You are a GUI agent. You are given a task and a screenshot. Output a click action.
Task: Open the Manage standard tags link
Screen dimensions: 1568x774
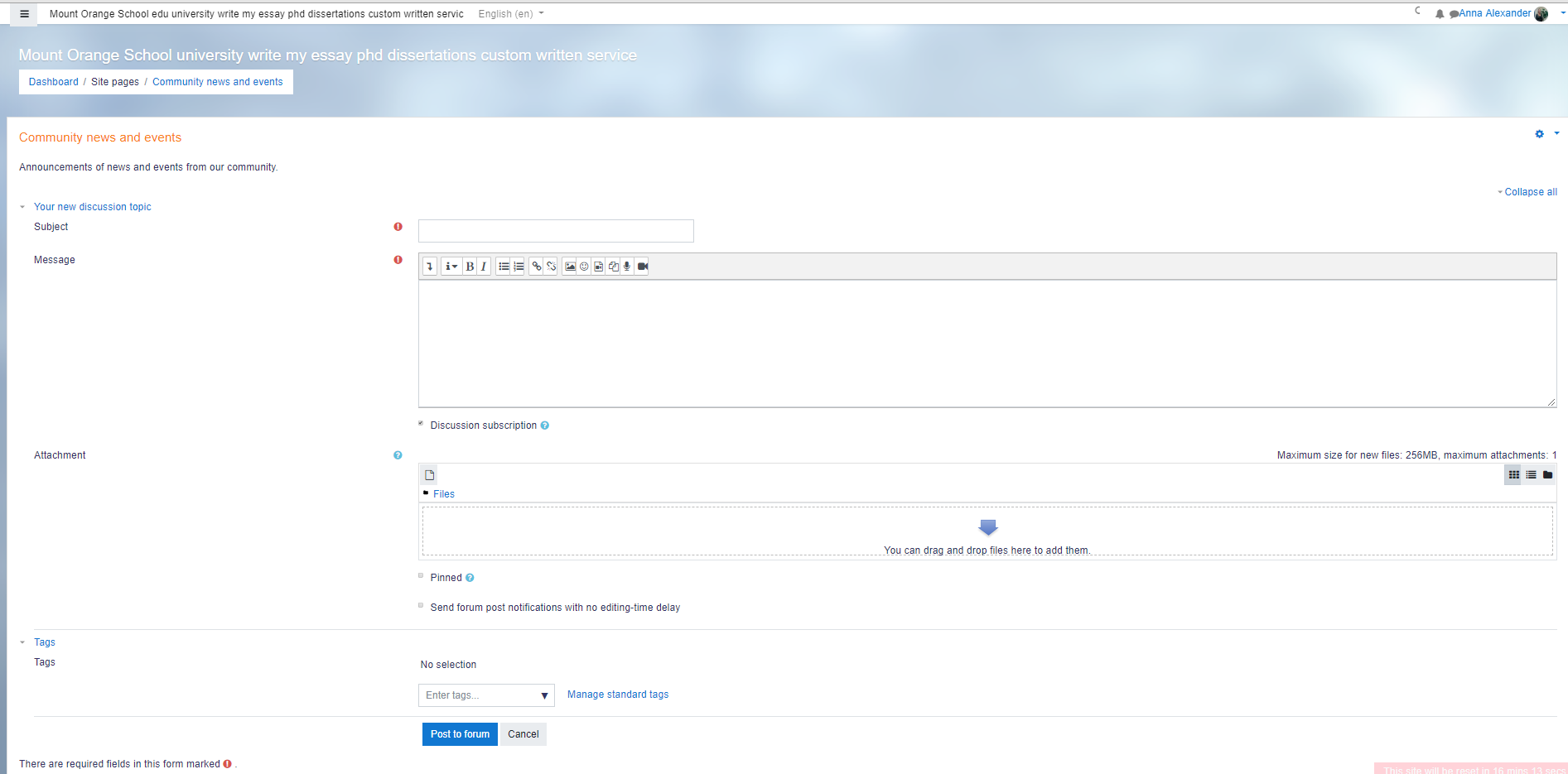(x=618, y=695)
